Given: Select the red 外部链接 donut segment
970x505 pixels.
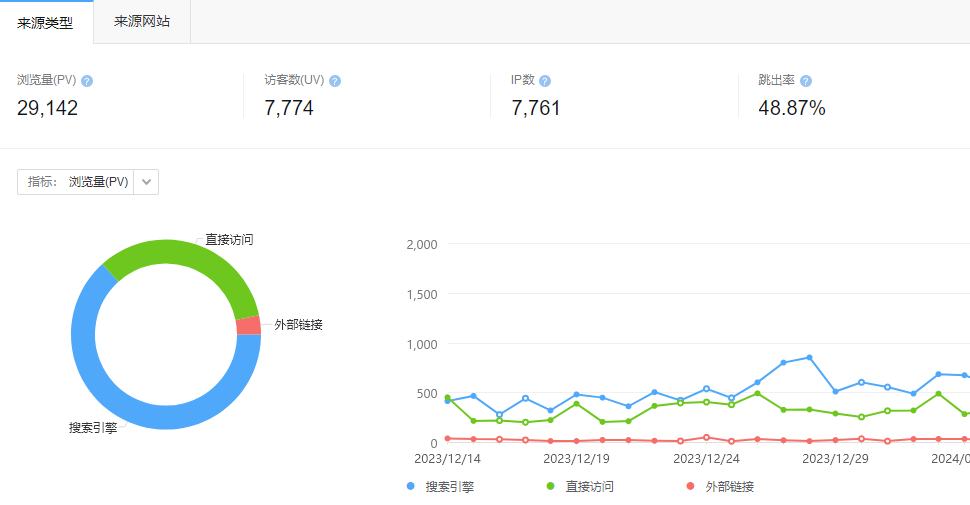Looking at the screenshot, I should 249,326.
